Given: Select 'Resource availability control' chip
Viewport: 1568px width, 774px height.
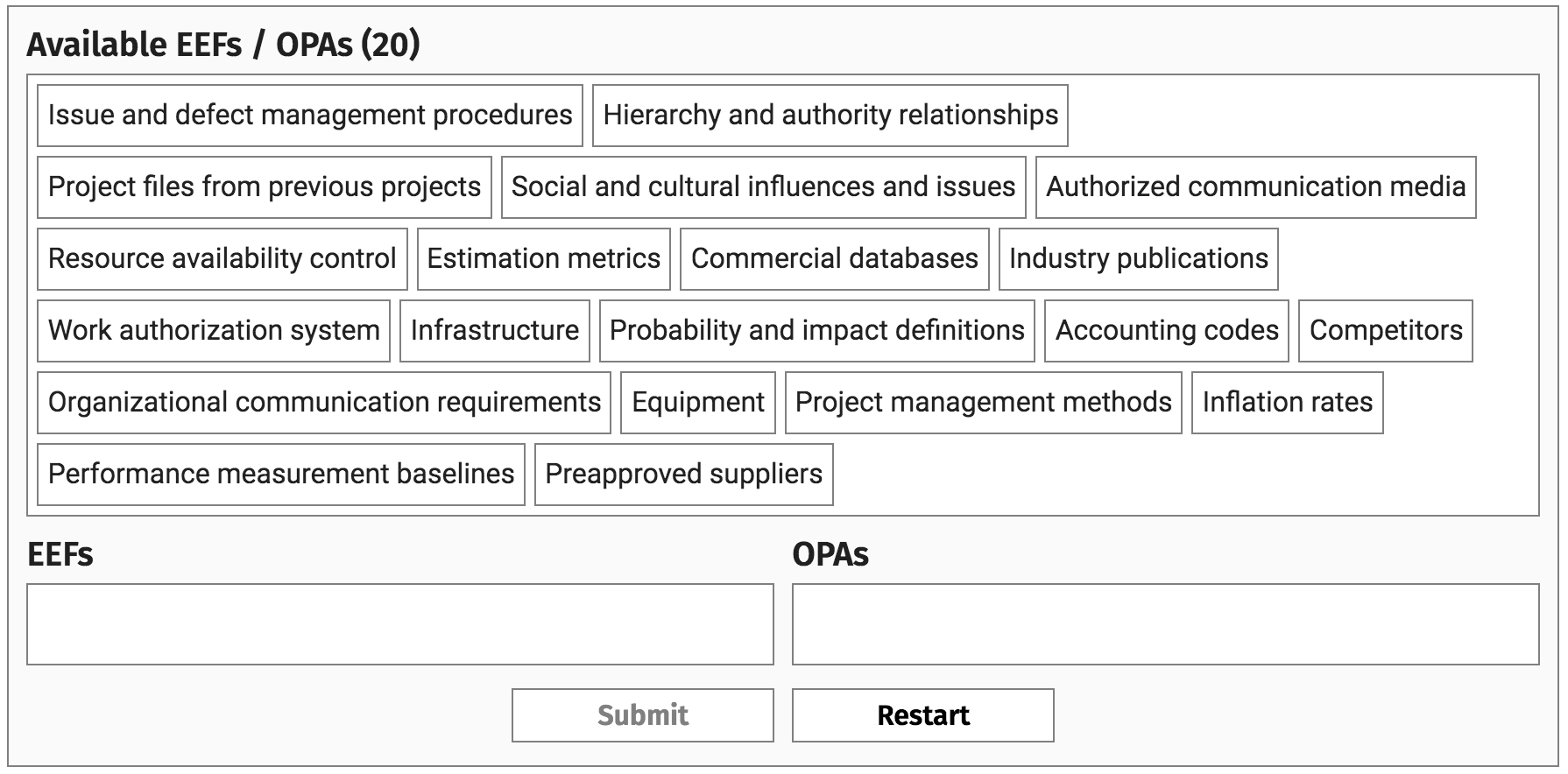Looking at the screenshot, I should click(222, 259).
